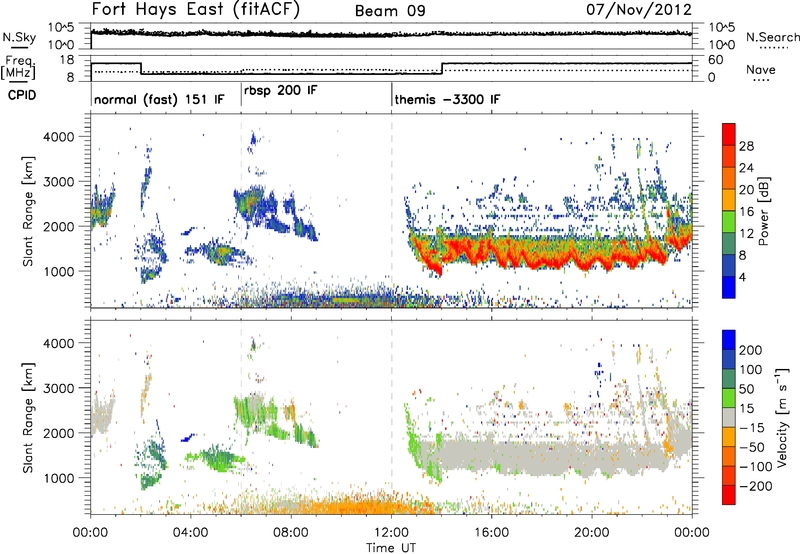
Task: Click the 'Freq. [MHz]' axis label
Action: point(20,67)
